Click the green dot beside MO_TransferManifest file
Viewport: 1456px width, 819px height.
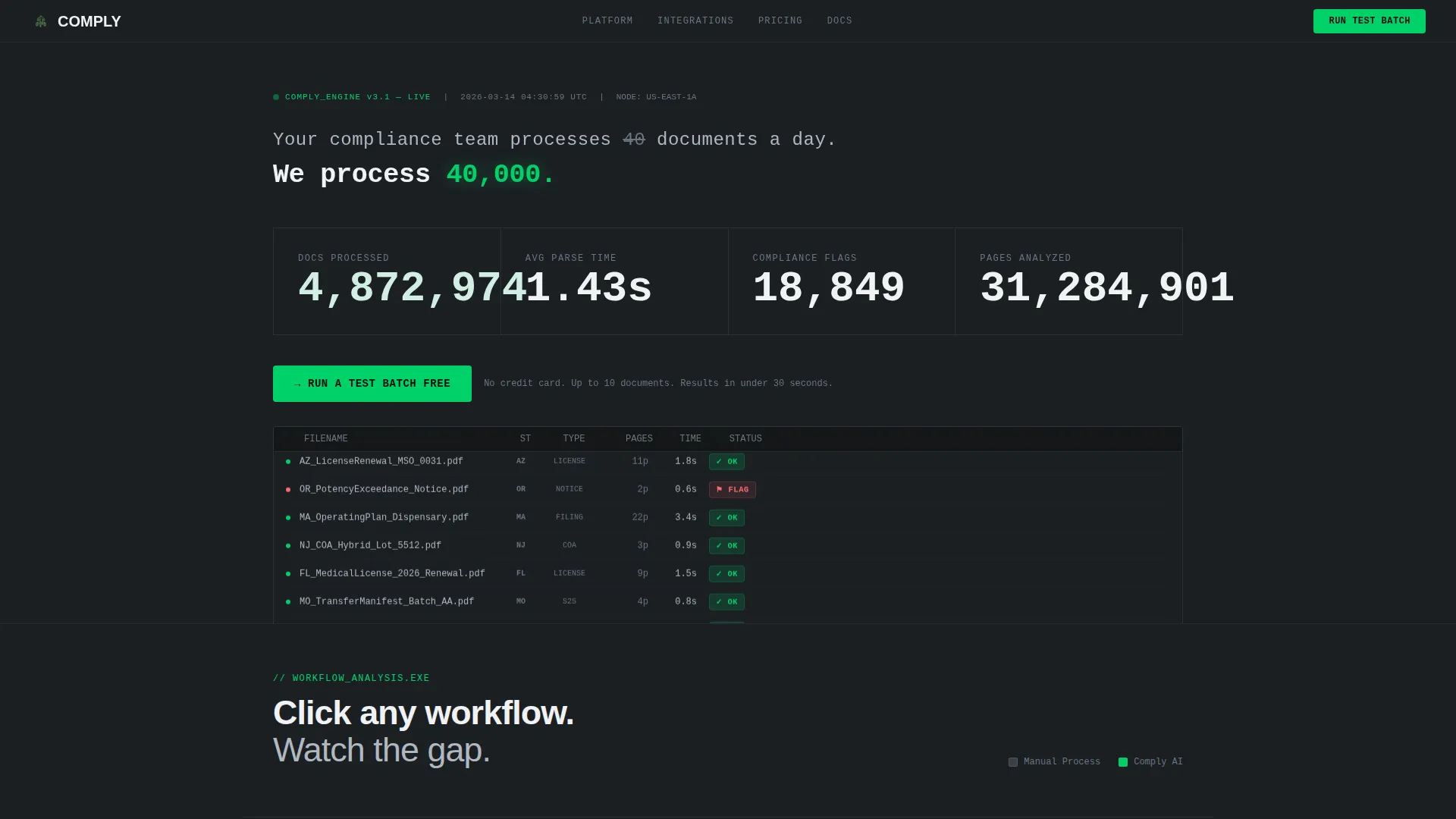(288, 602)
